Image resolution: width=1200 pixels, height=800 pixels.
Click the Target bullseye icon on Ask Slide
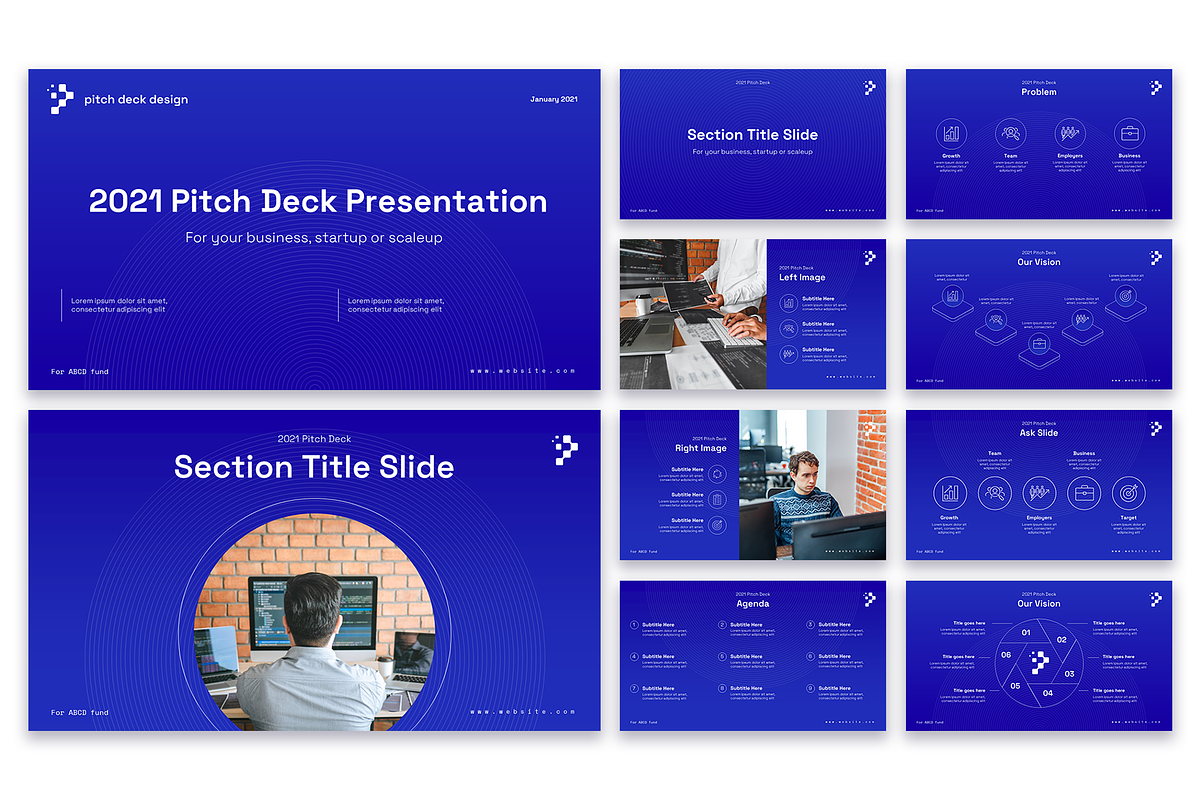click(x=1128, y=493)
